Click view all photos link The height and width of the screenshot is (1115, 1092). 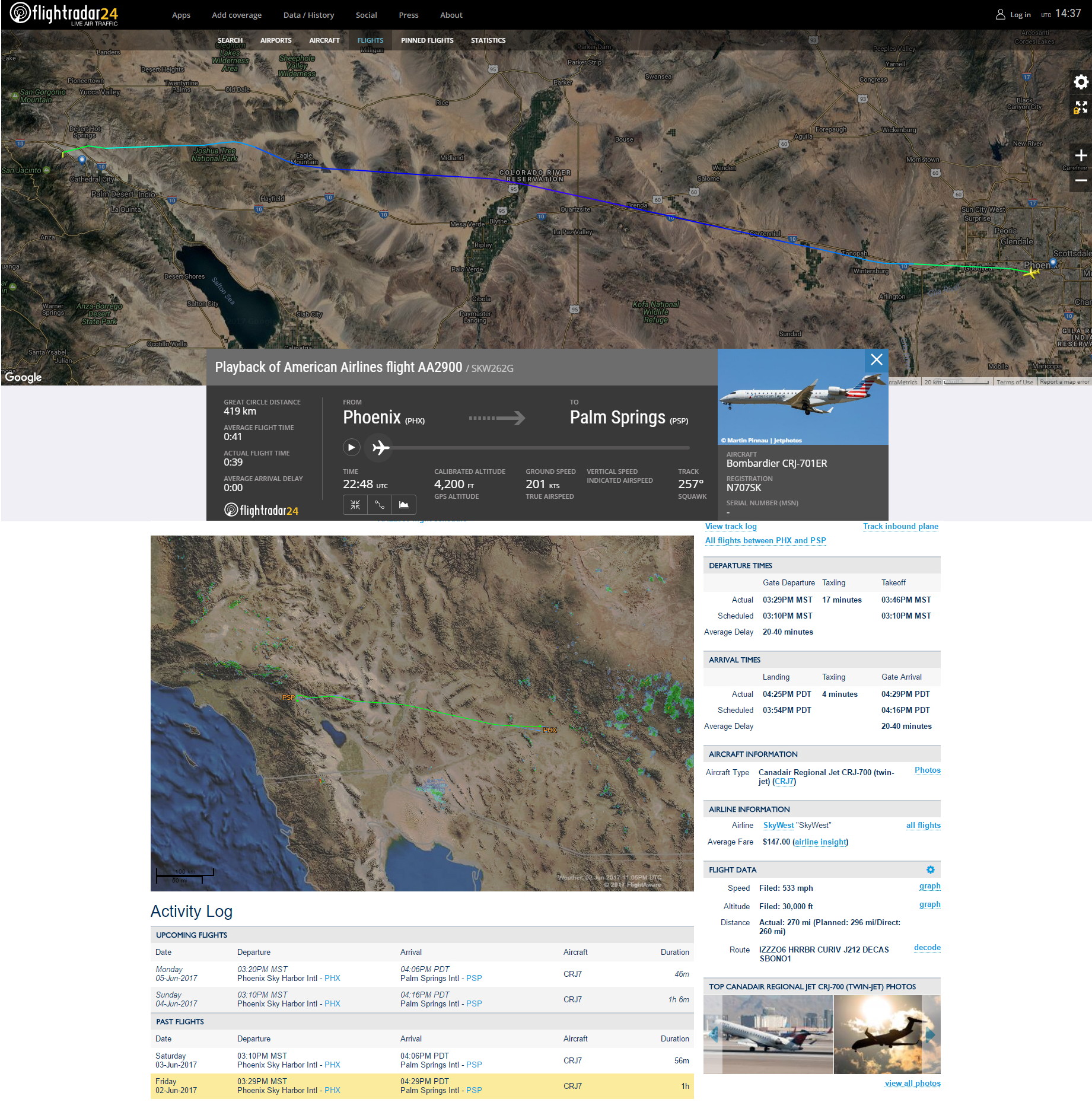[912, 1083]
